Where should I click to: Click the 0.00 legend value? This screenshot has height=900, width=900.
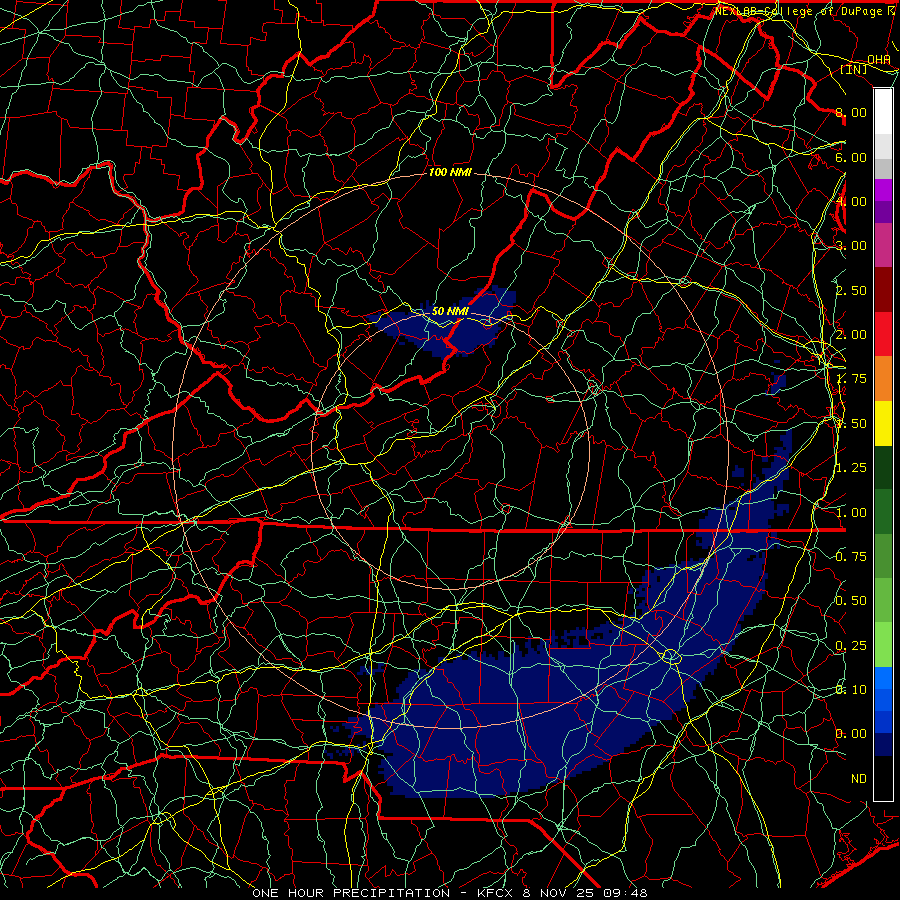click(x=851, y=734)
